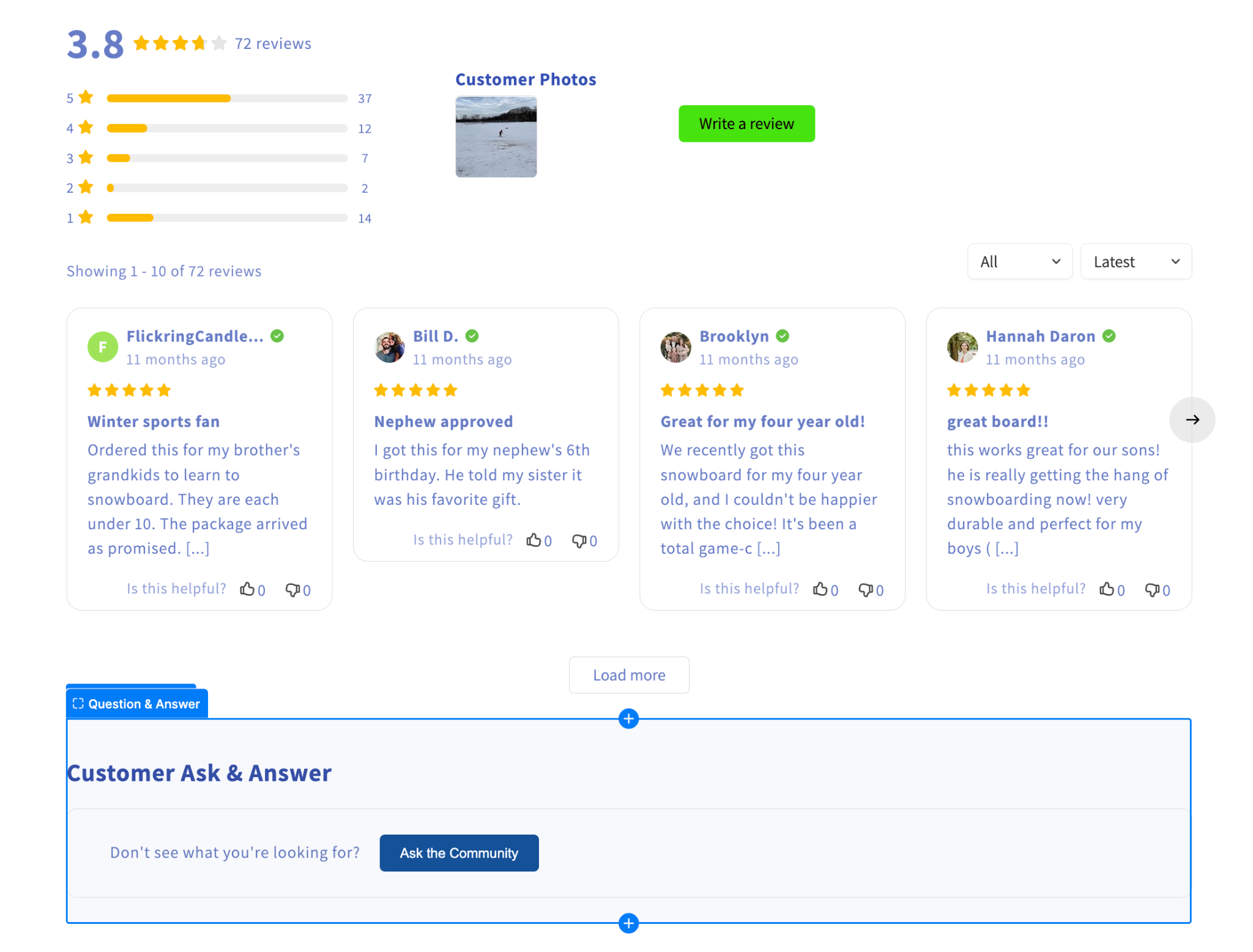The image size is (1253, 952).
Task: Open Hannah Daron's reviewer name link
Action: [x=1040, y=336]
